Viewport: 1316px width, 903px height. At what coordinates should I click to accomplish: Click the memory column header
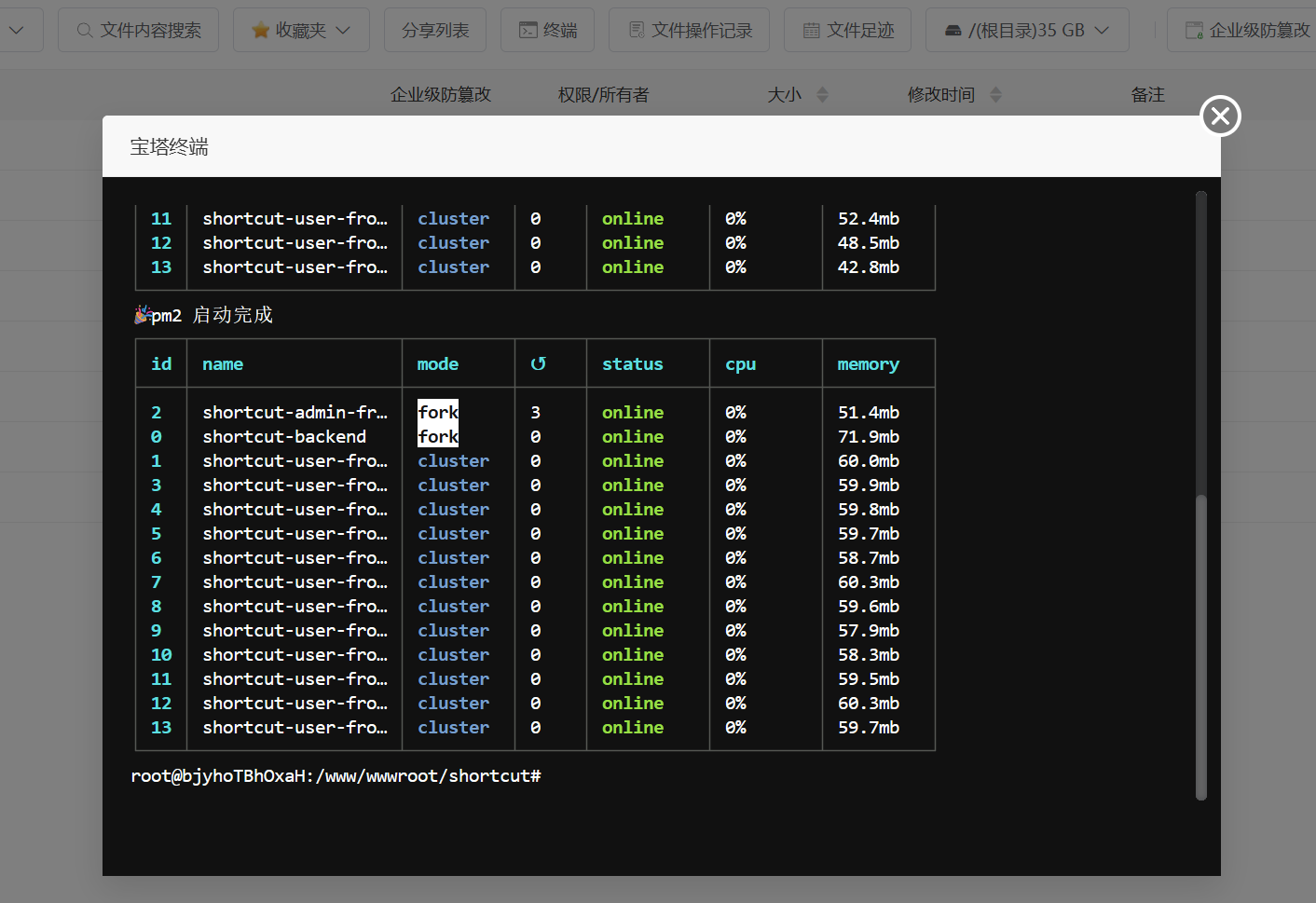click(868, 364)
